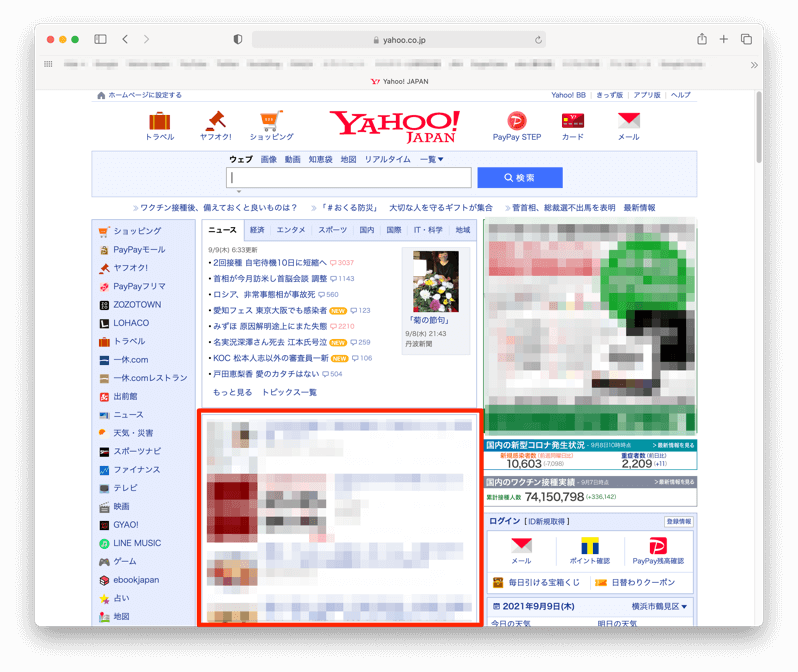
Task: Open 日替わりクーポン link
Action: click(643, 582)
